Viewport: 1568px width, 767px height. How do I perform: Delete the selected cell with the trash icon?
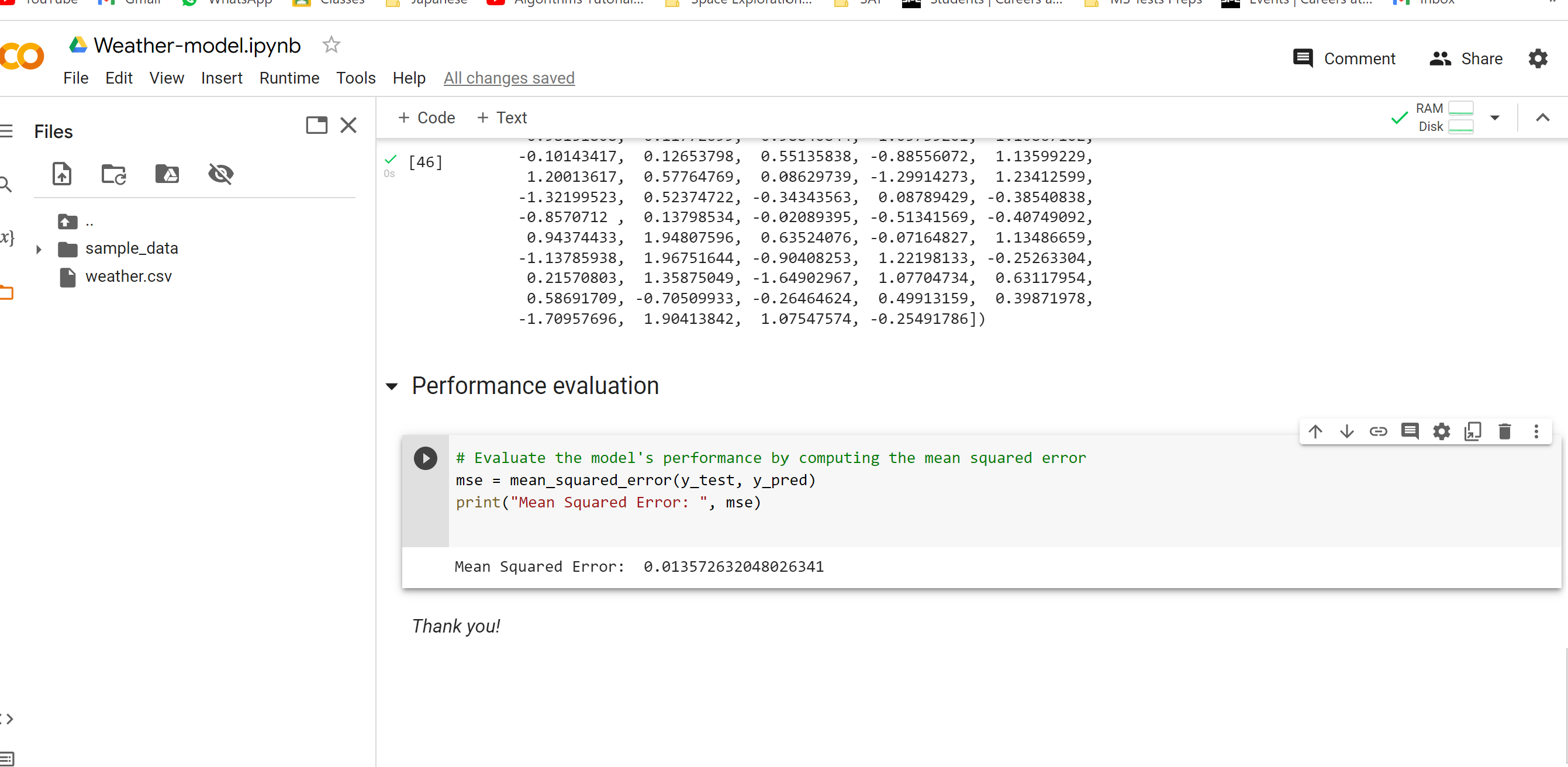pyautogui.click(x=1504, y=431)
